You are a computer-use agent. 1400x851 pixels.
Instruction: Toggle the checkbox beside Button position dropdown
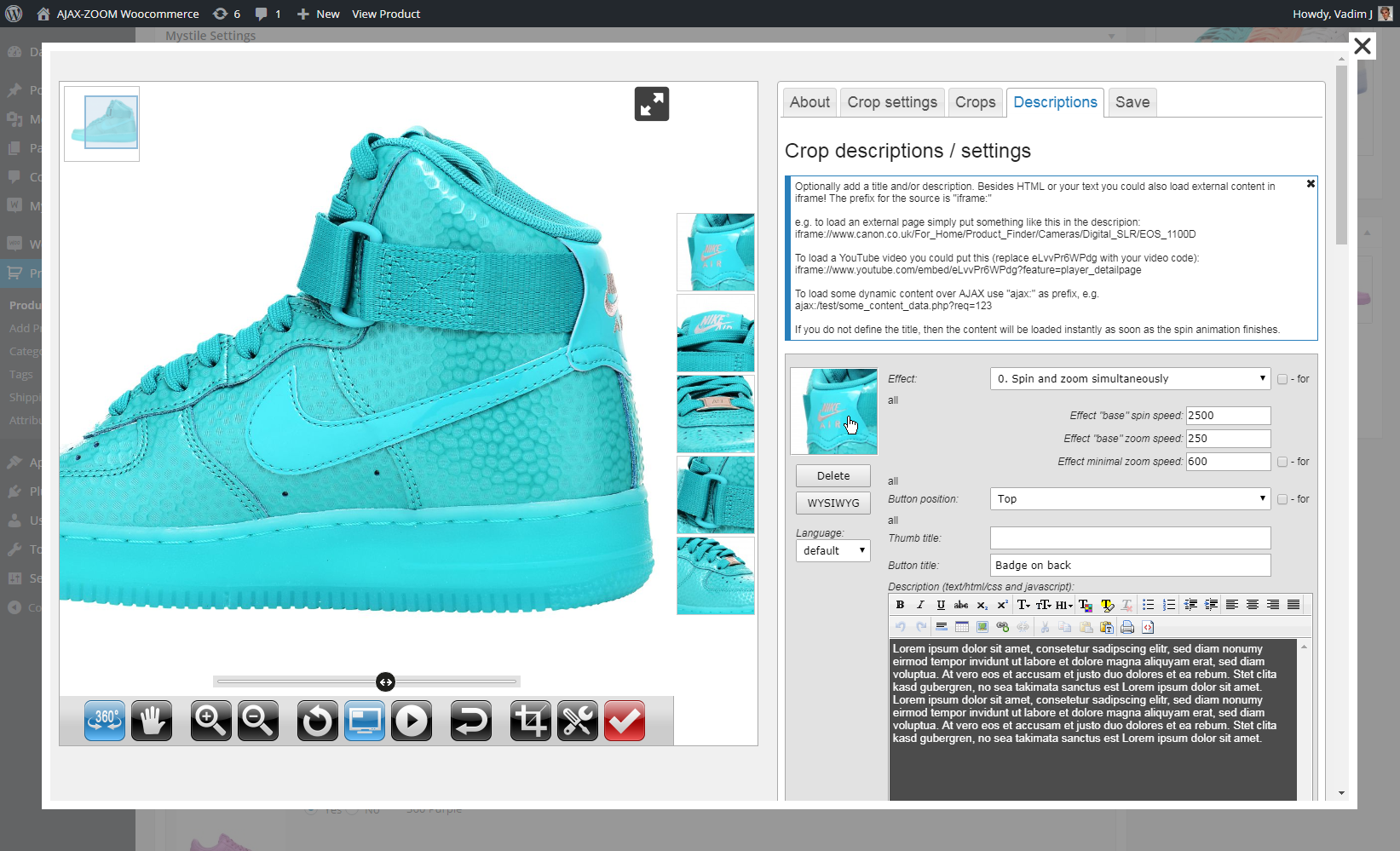click(1282, 499)
